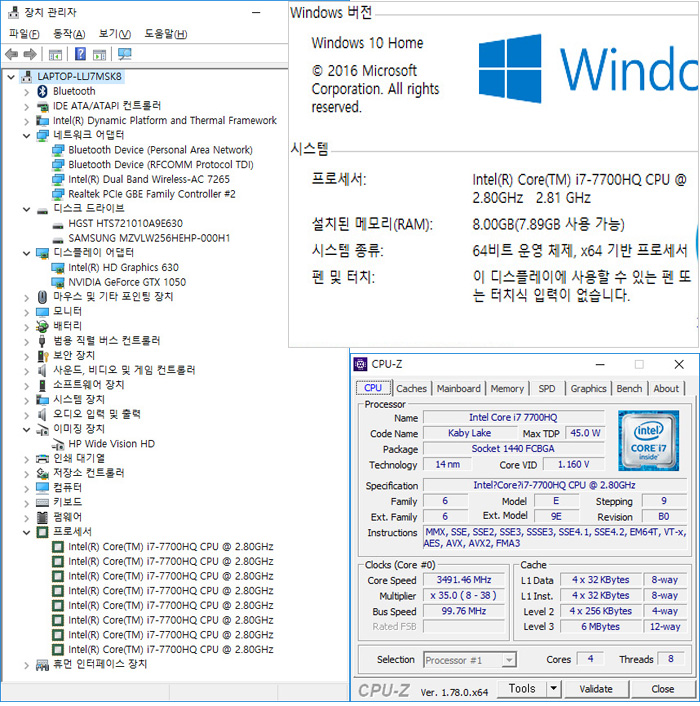Image resolution: width=700 pixels, height=706 pixels.
Task: Click the blue Help question-mark toolbar icon
Action: coord(80,54)
